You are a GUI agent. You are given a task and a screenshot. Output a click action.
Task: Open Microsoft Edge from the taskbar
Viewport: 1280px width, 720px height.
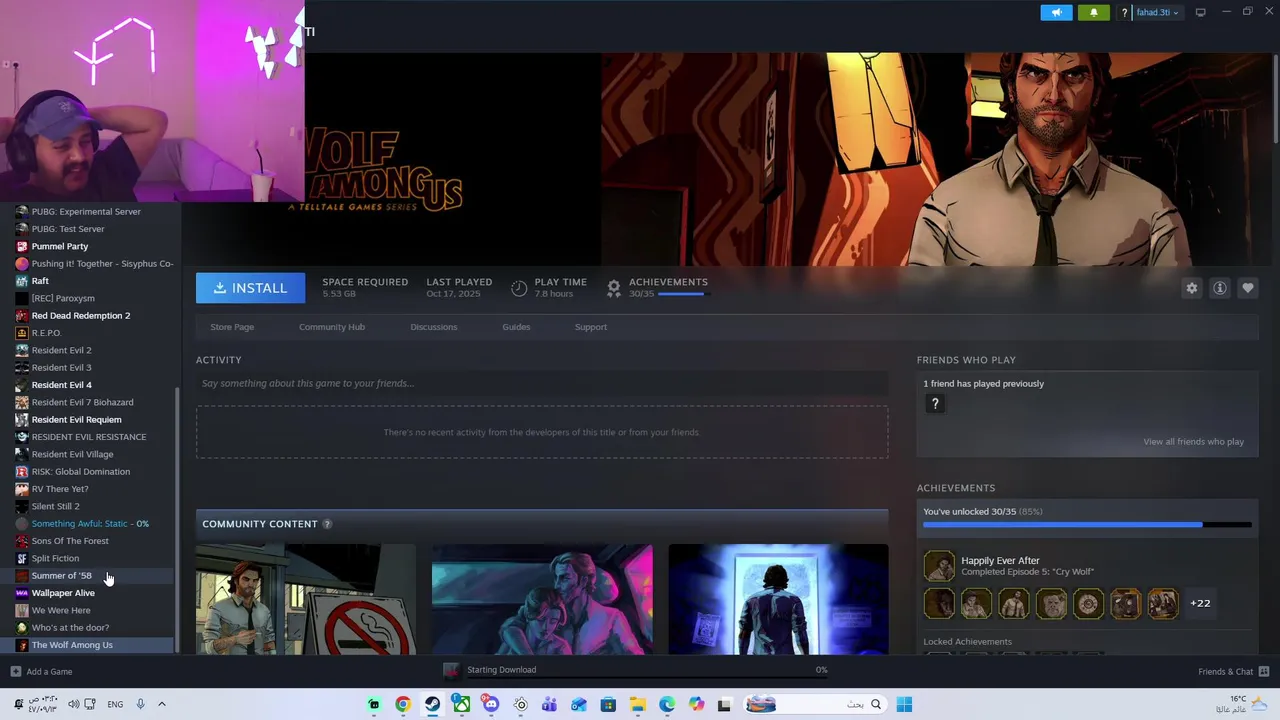(667, 704)
